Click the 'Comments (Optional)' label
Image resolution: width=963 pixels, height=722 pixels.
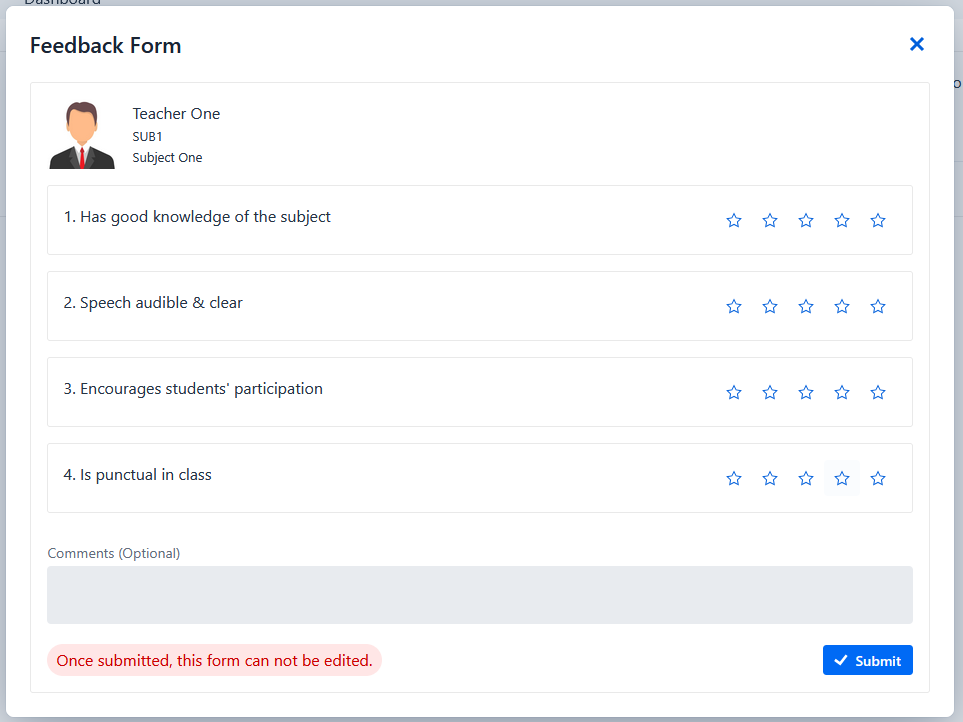click(x=113, y=553)
